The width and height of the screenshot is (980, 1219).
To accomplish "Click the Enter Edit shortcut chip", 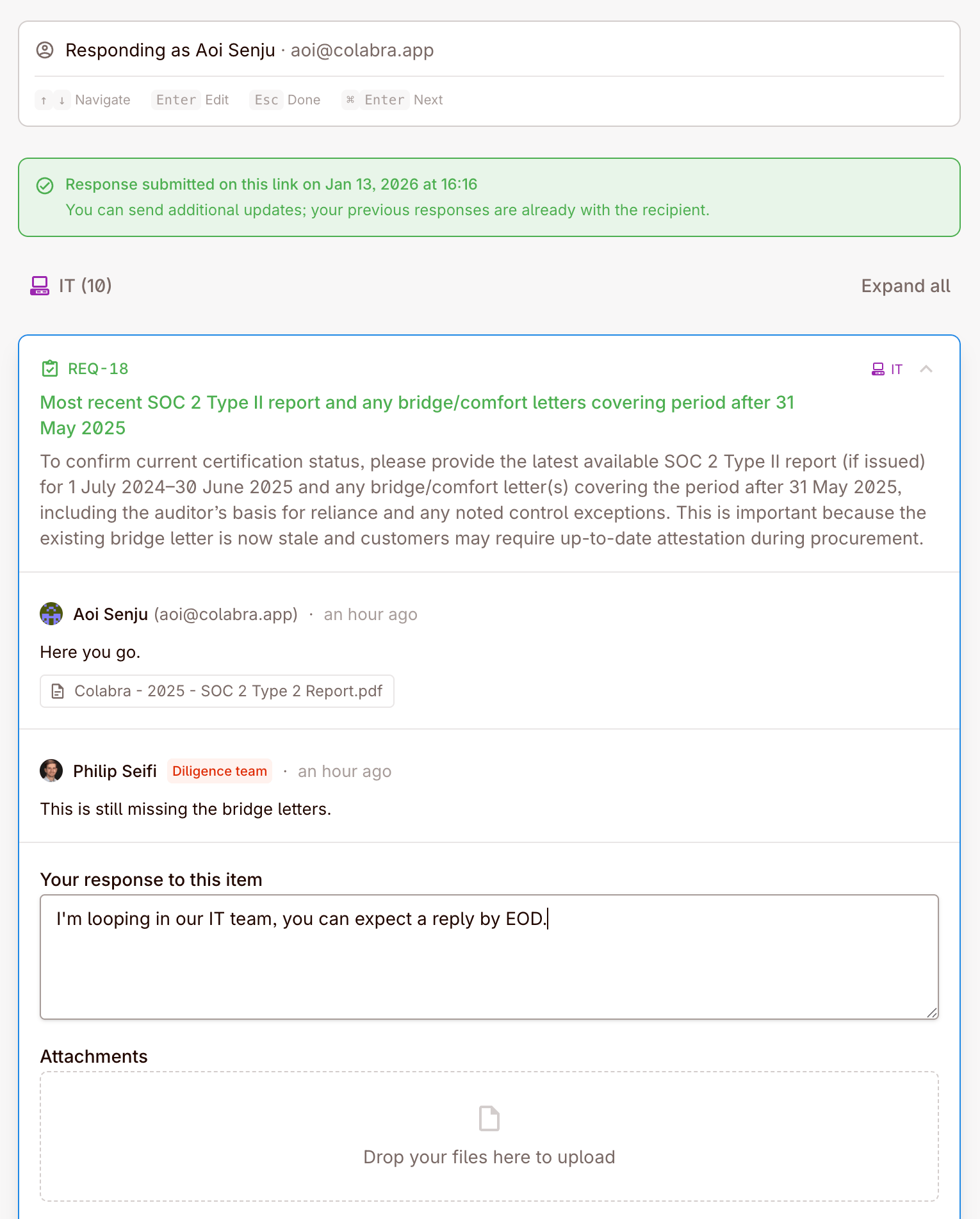I will [x=190, y=100].
